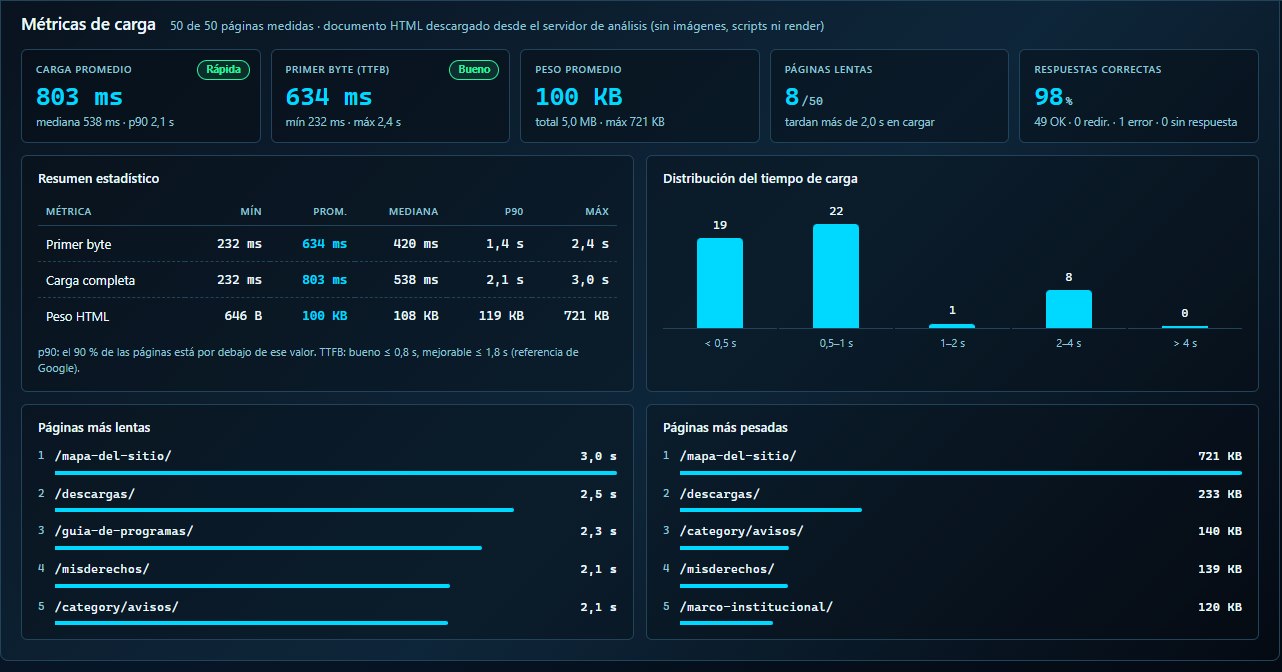Click /category/avisos/ in Páginas más pesadas
Screen dimensions: 1282x672
coord(742,531)
